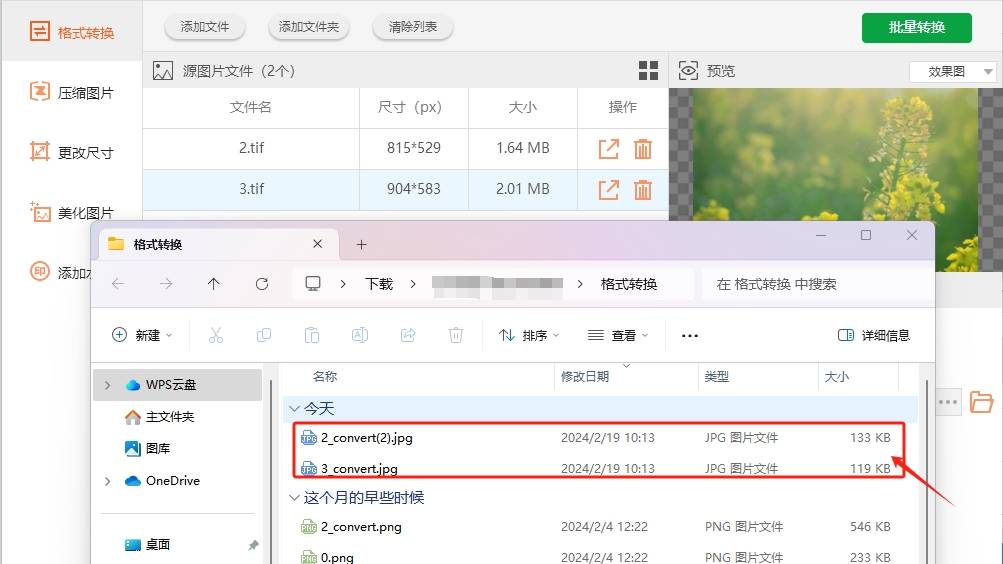Viewport: 1003px width, 564px height.
Task: Click the Share icon in Explorer toolbar
Action: [408, 335]
